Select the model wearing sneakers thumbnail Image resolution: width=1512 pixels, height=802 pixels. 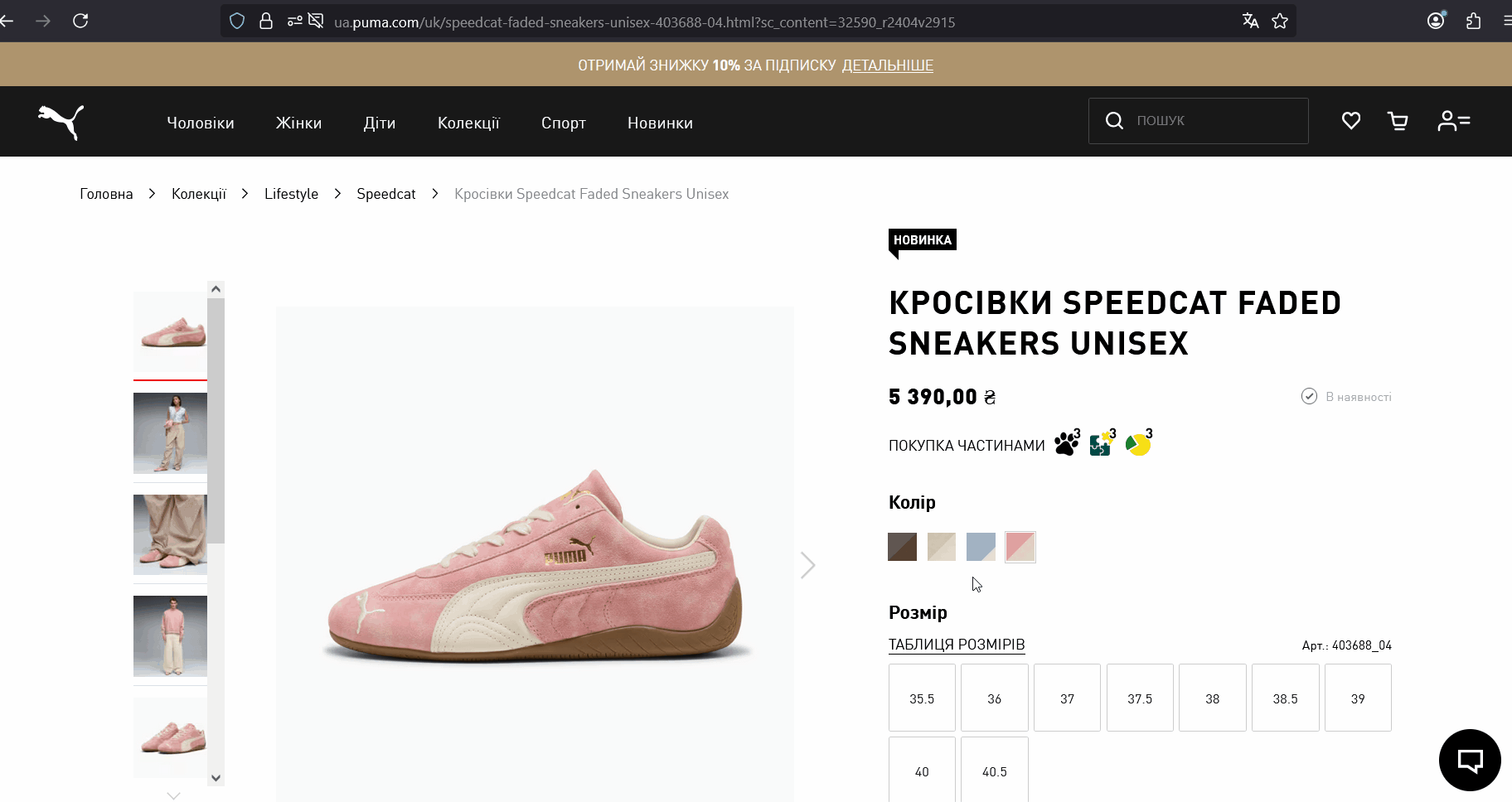[170, 433]
